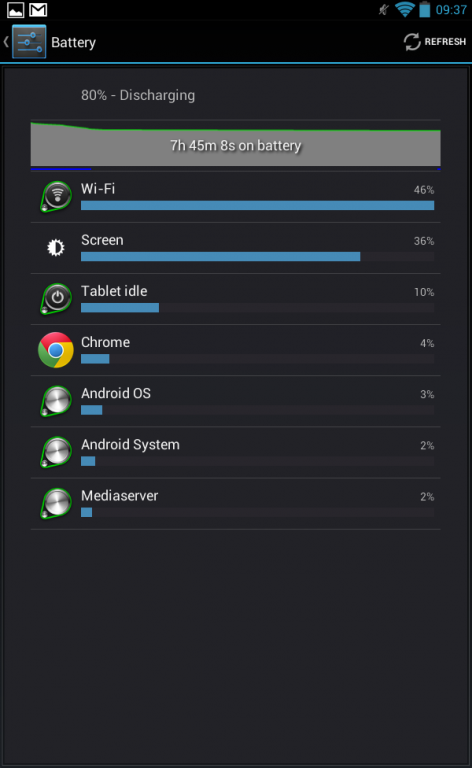This screenshot has height=768, width=472.
Task: Tap the Screen brightness icon
Action: click(x=56, y=248)
